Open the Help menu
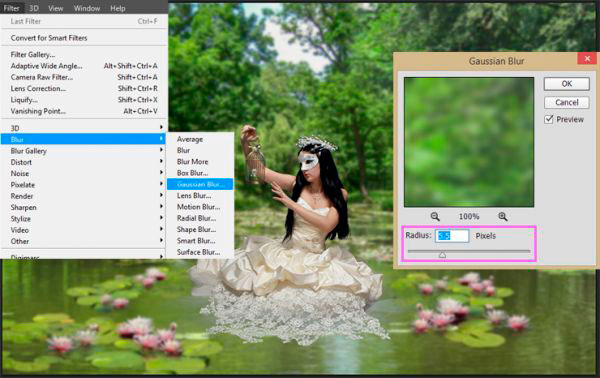 pos(117,8)
